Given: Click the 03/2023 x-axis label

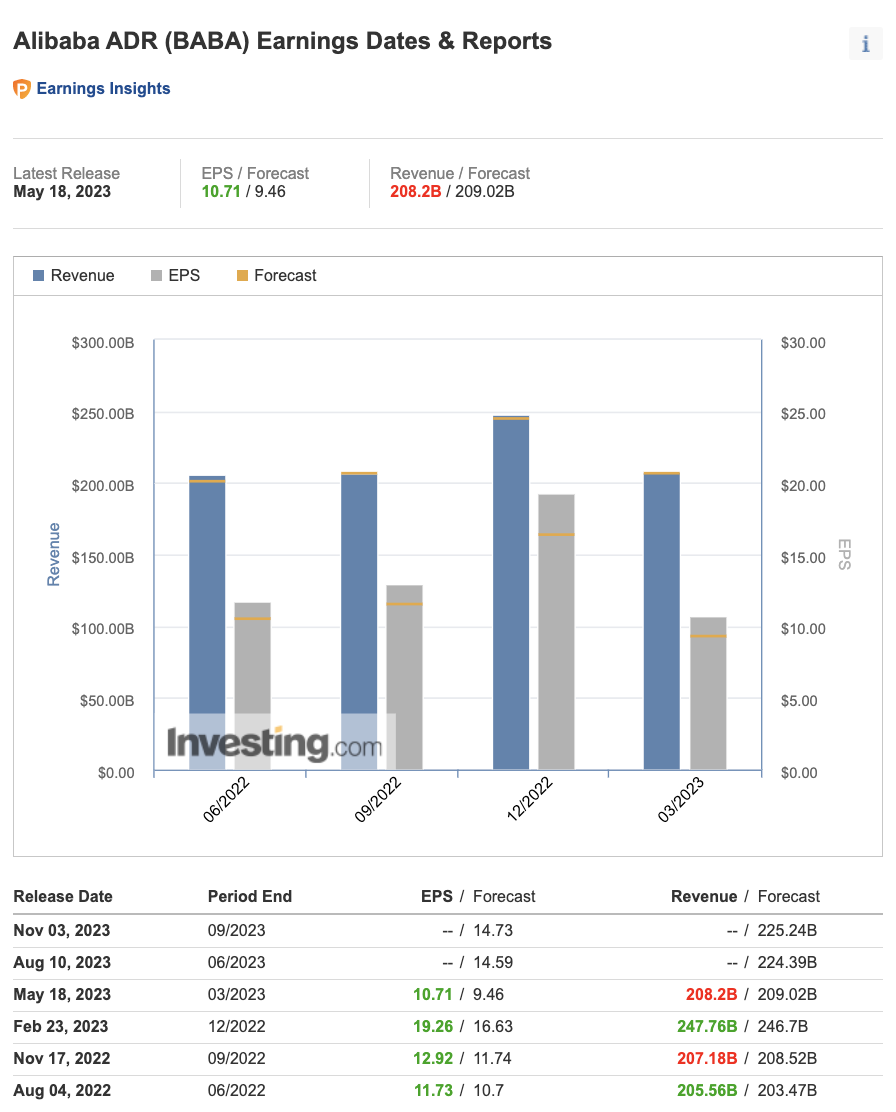Looking at the screenshot, I should pos(680,799).
